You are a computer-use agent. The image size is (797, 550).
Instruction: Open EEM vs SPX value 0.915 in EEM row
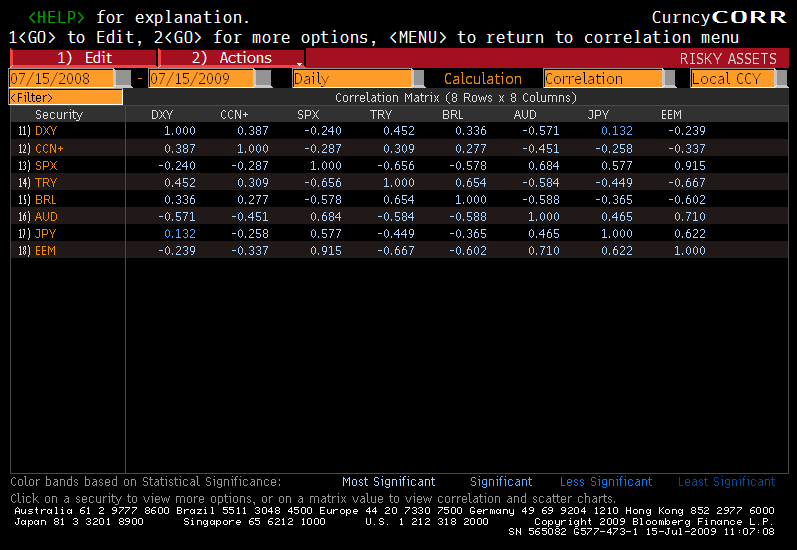point(326,251)
